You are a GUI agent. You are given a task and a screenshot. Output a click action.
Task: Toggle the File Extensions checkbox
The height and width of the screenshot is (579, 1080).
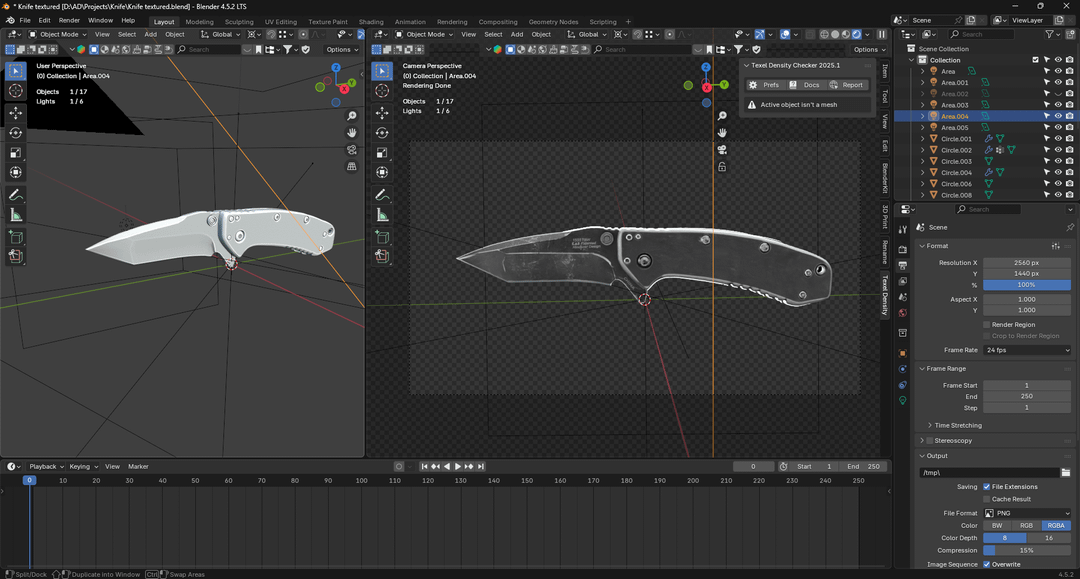coord(987,487)
